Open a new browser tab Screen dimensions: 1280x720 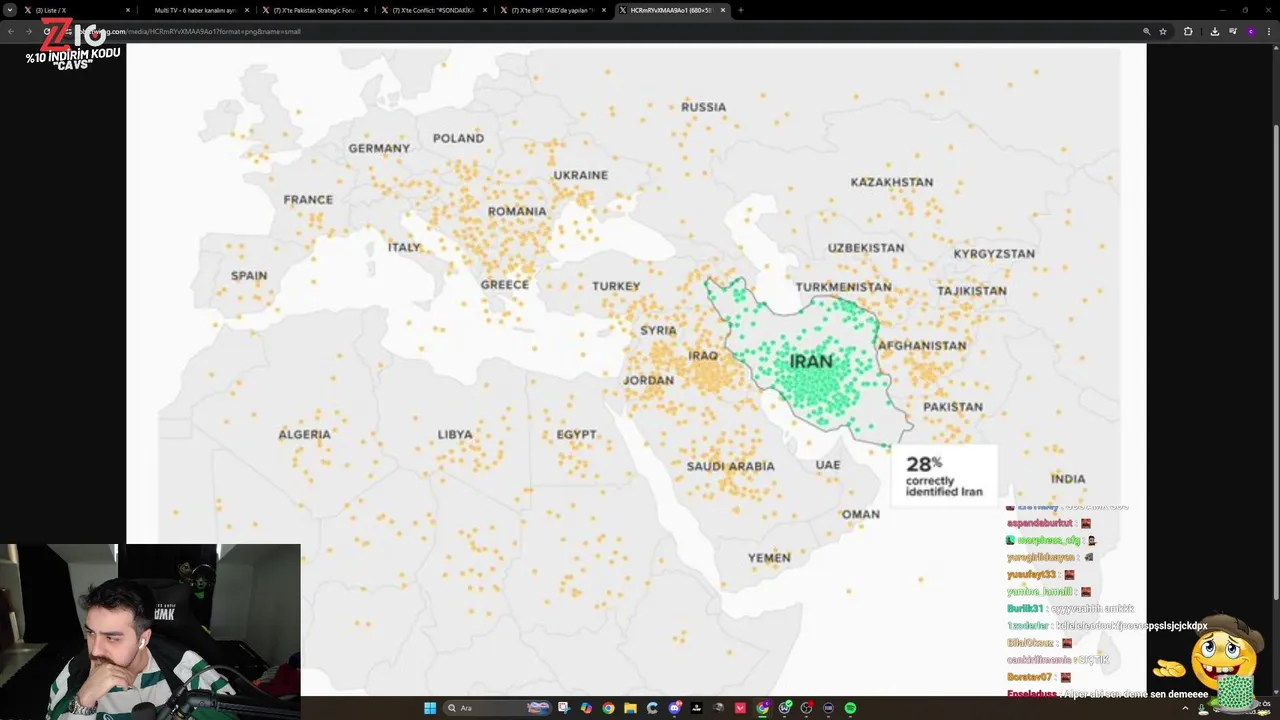[740, 10]
